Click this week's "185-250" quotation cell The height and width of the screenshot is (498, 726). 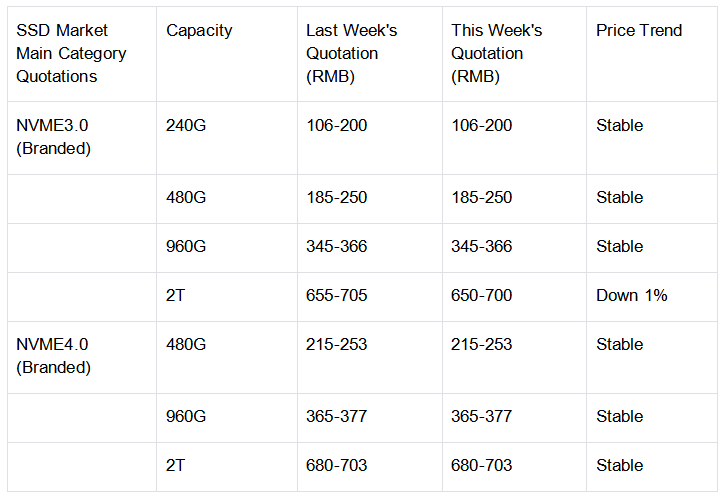pyautogui.click(x=481, y=198)
